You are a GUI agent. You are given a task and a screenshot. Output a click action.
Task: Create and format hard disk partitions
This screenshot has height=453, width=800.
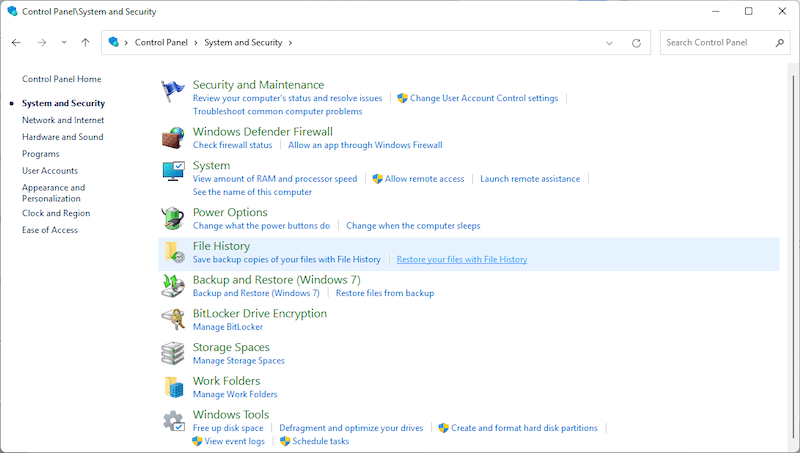point(524,428)
